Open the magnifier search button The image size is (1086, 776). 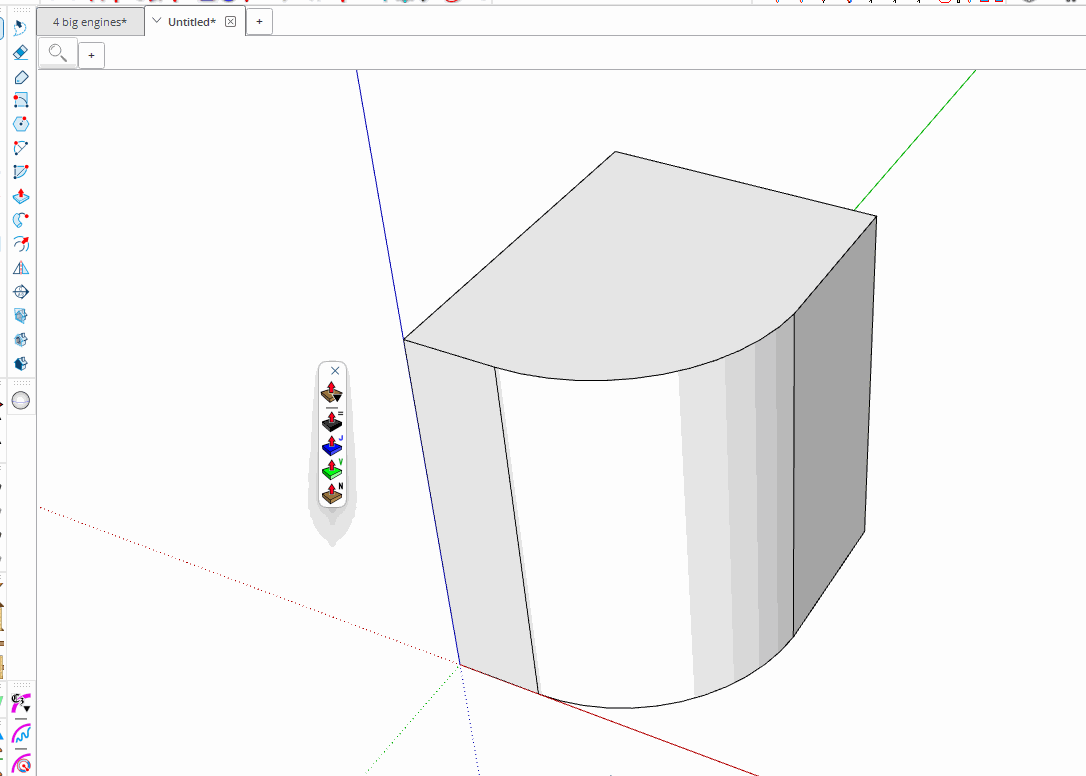[x=57, y=53]
